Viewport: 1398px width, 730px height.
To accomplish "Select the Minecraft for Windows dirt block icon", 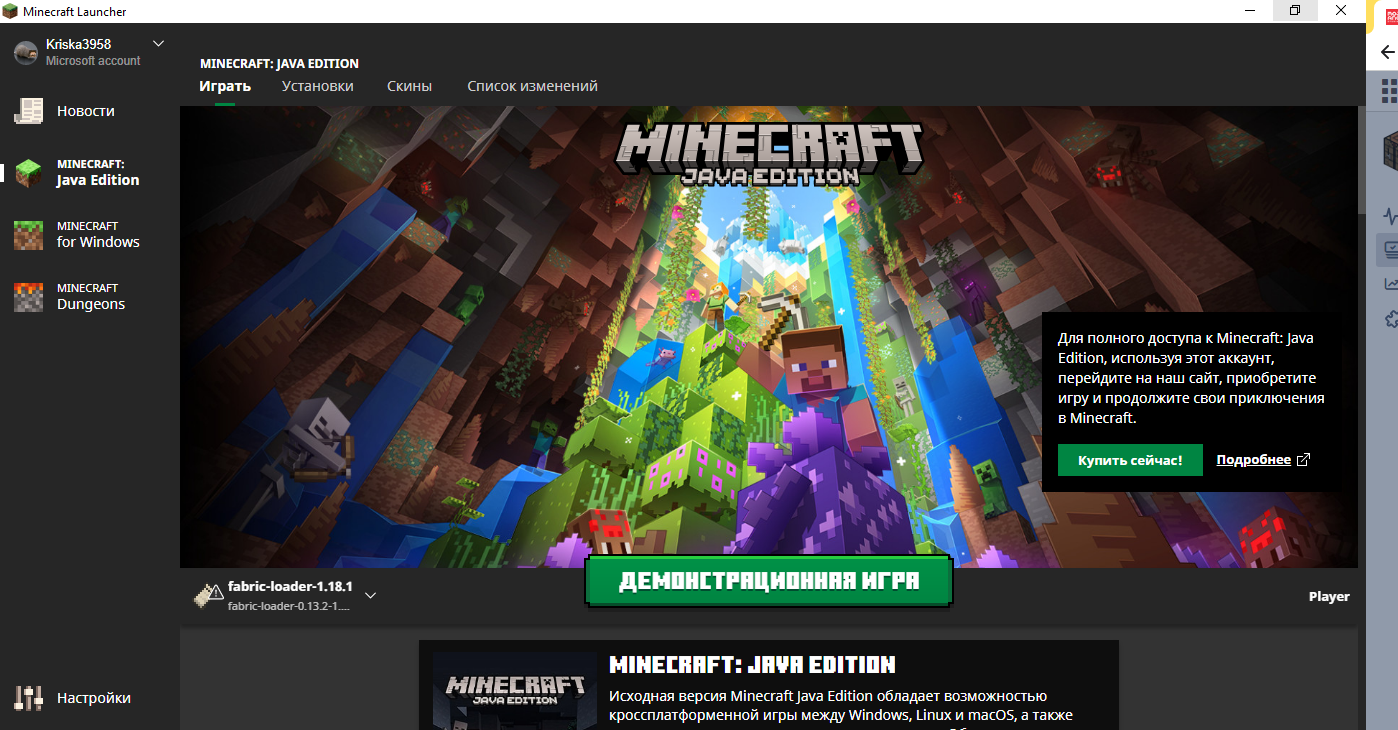I will click(x=29, y=235).
